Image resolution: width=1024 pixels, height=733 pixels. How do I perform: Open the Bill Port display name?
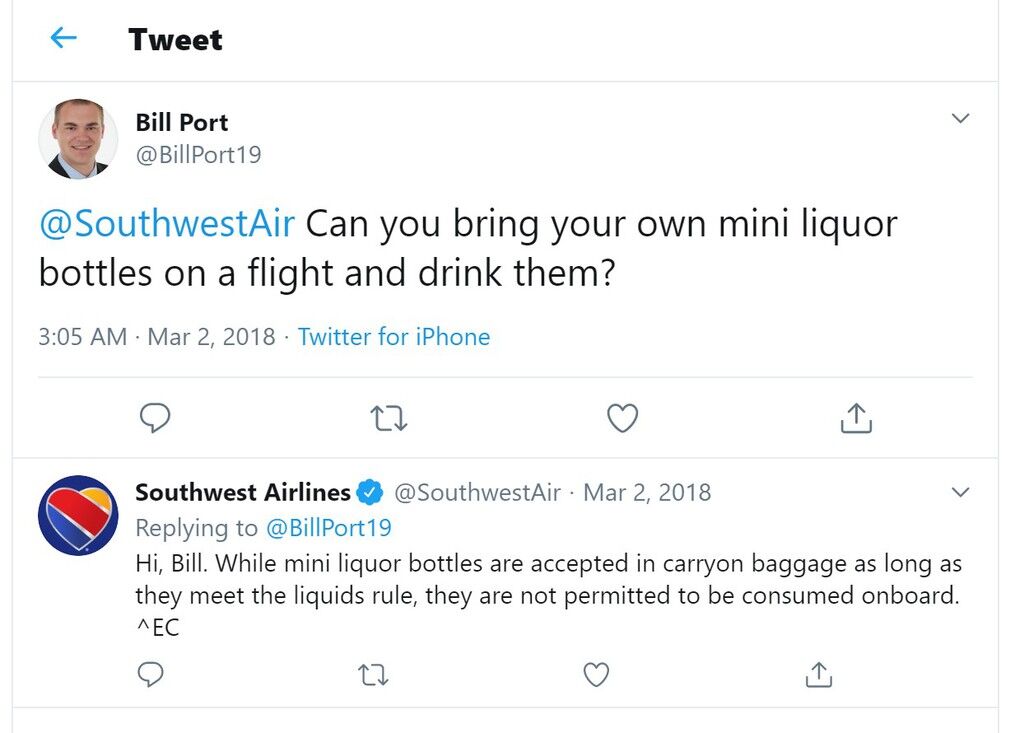click(x=182, y=122)
